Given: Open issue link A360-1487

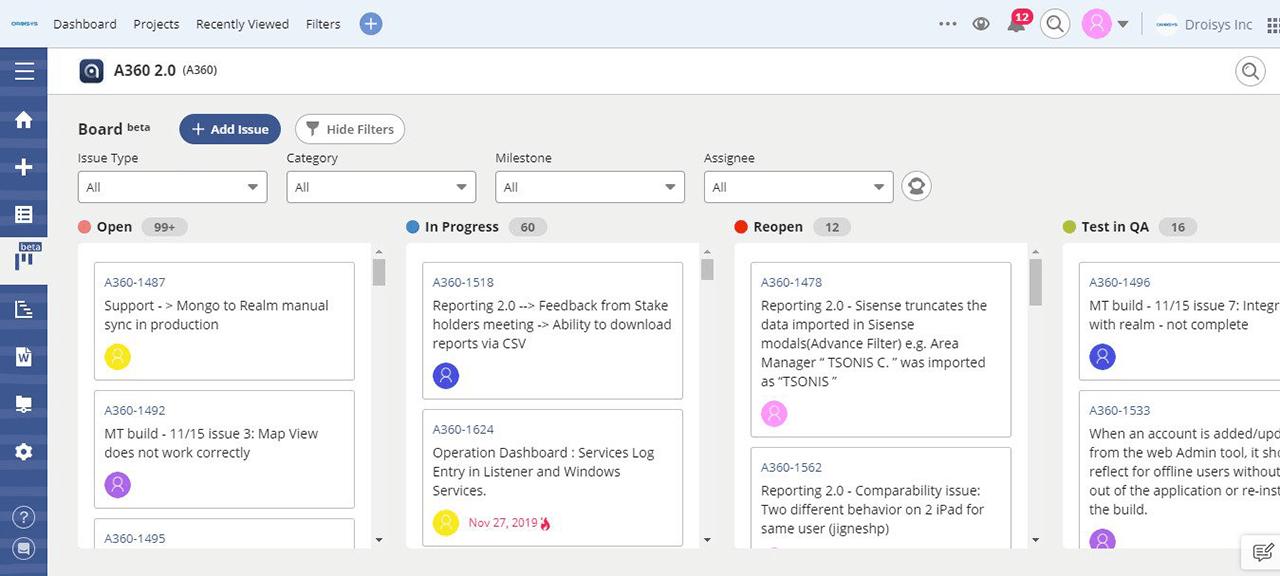Looking at the screenshot, I should click(x=137, y=282).
